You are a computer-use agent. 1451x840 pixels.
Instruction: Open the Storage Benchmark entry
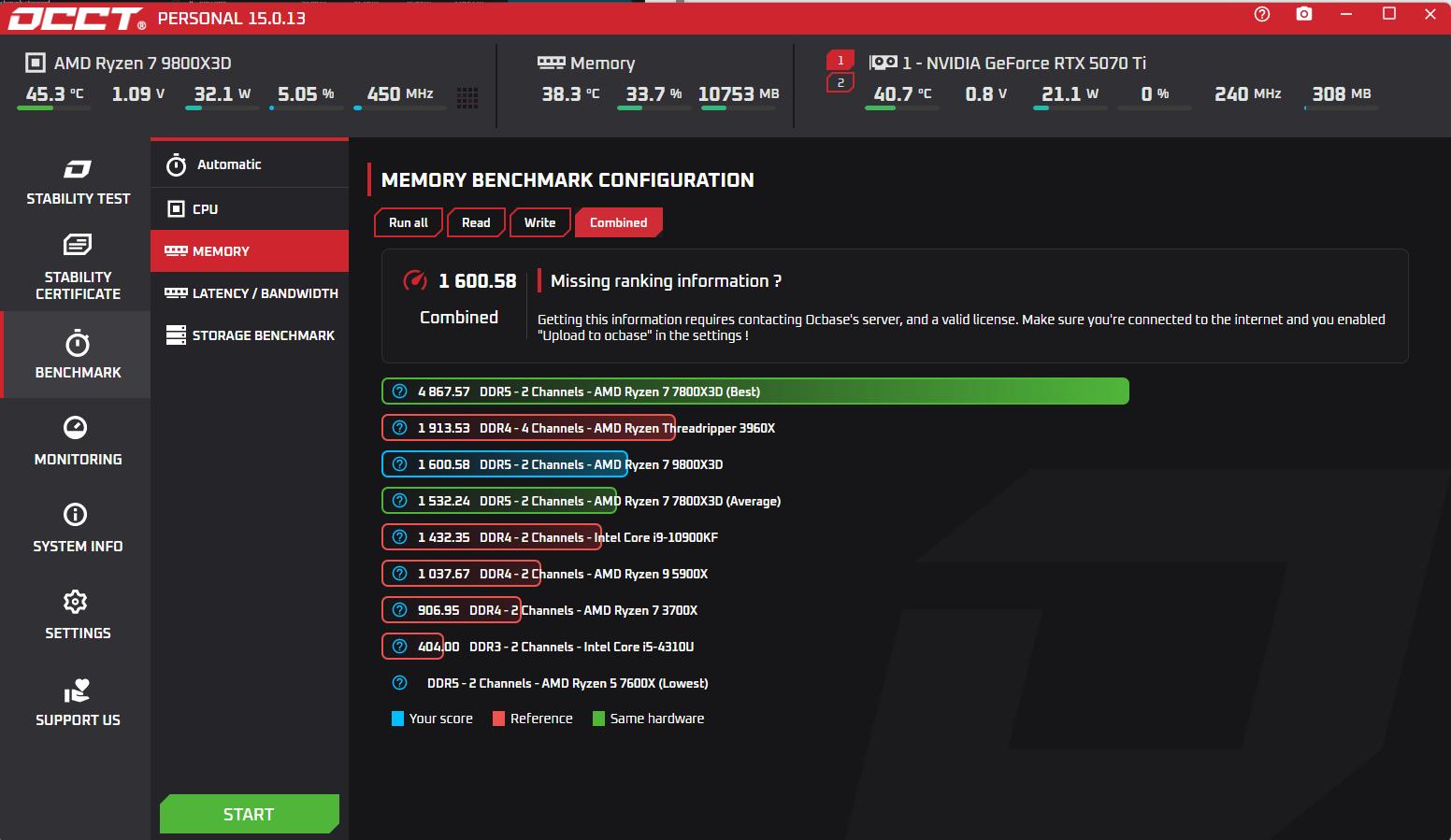(x=250, y=335)
